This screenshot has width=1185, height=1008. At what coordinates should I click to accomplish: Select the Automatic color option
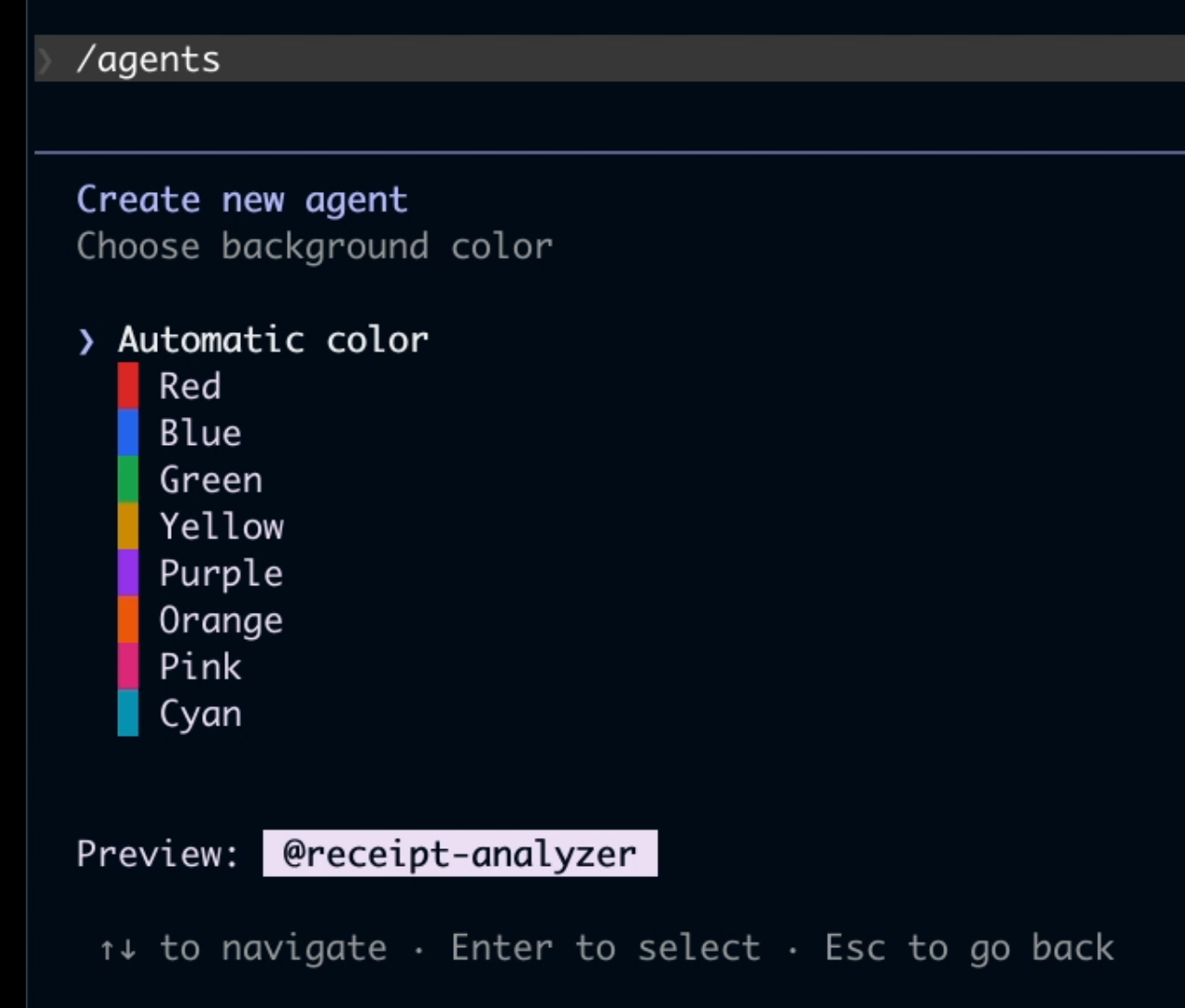(x=273, y=340)
